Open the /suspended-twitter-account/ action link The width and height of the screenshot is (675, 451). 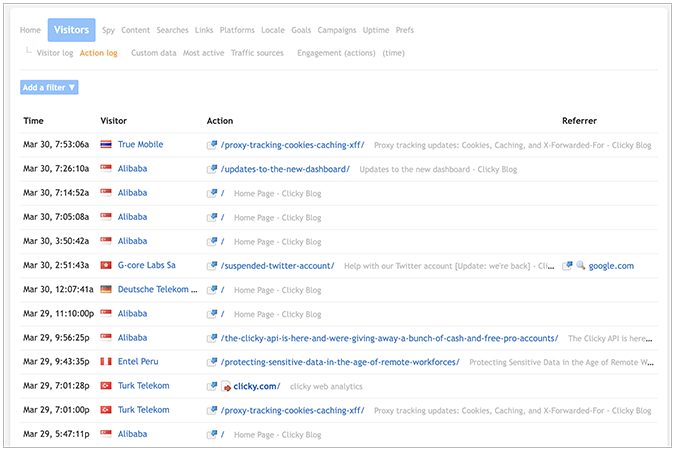click(277, 266)
